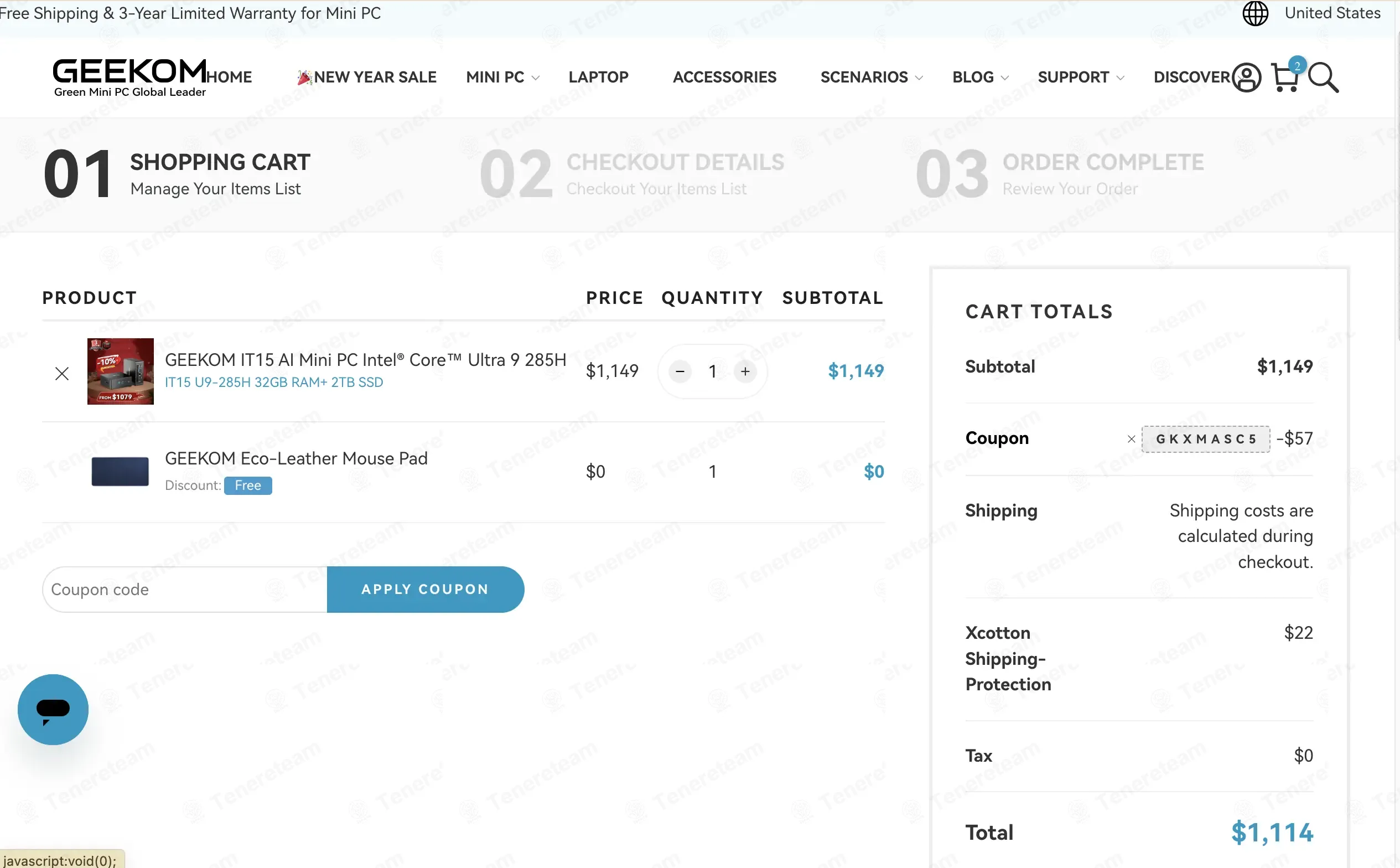Click the Free discount badge
The width and height of the screenshot is (1400, 868).
[x=248, y=485]
